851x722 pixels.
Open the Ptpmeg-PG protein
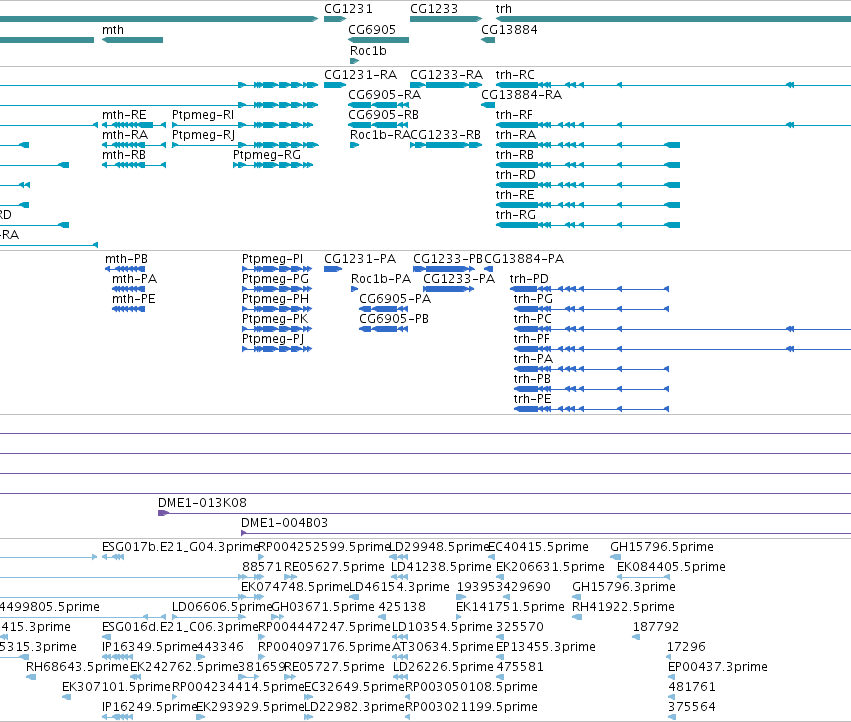275,279
